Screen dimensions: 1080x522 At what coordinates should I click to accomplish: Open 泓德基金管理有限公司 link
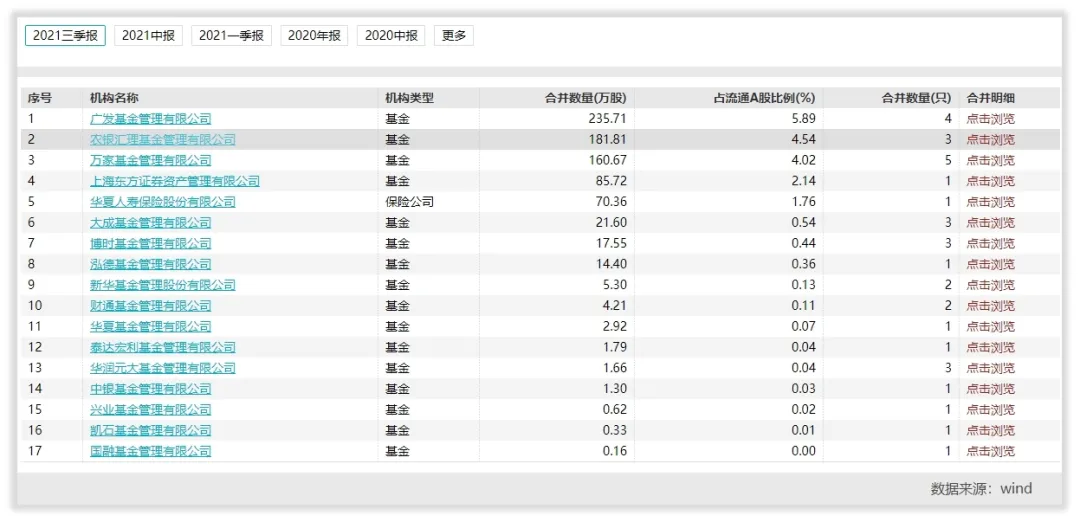coord(151,264)
